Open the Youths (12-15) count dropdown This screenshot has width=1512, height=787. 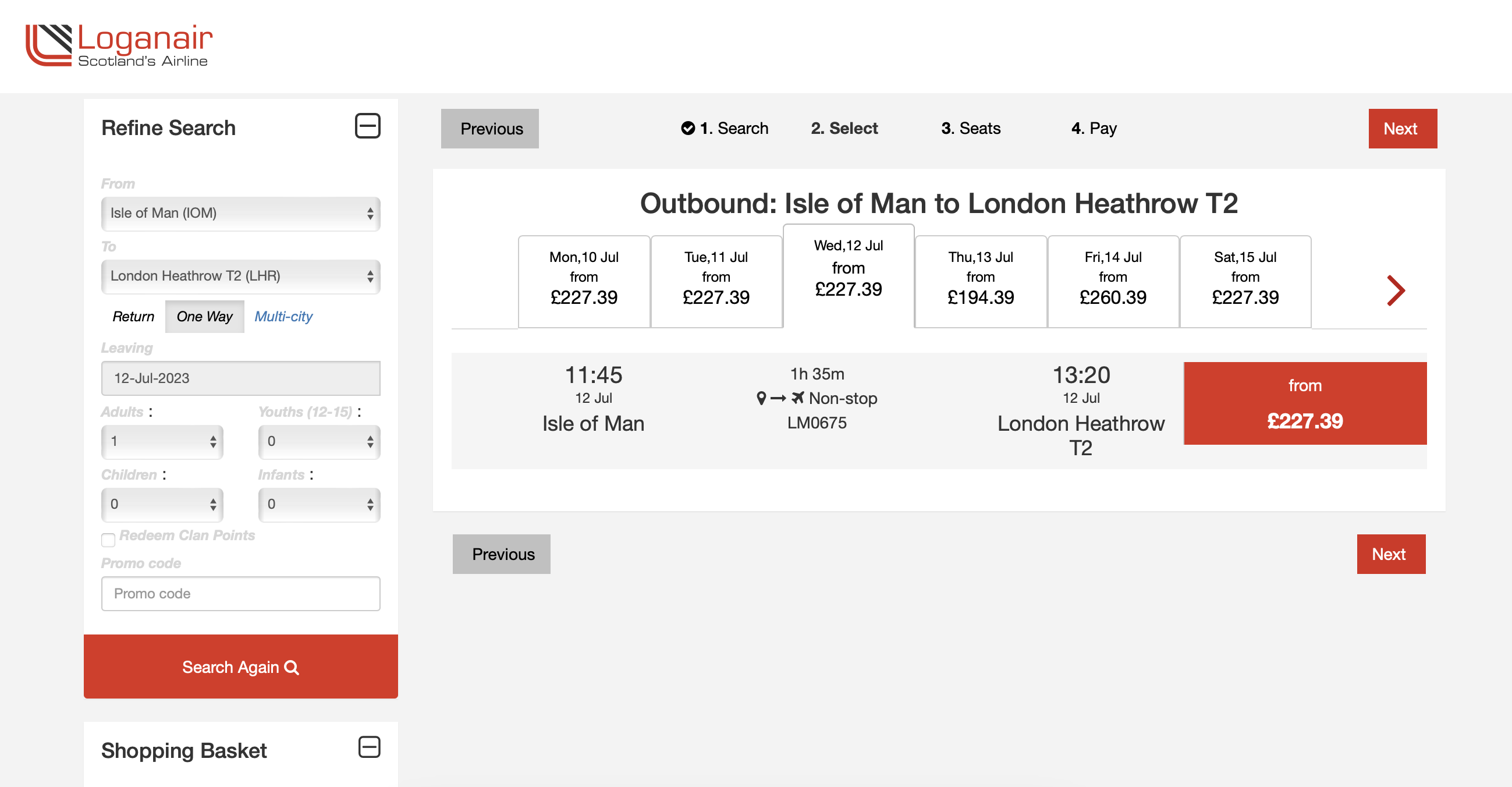(320, 441)
